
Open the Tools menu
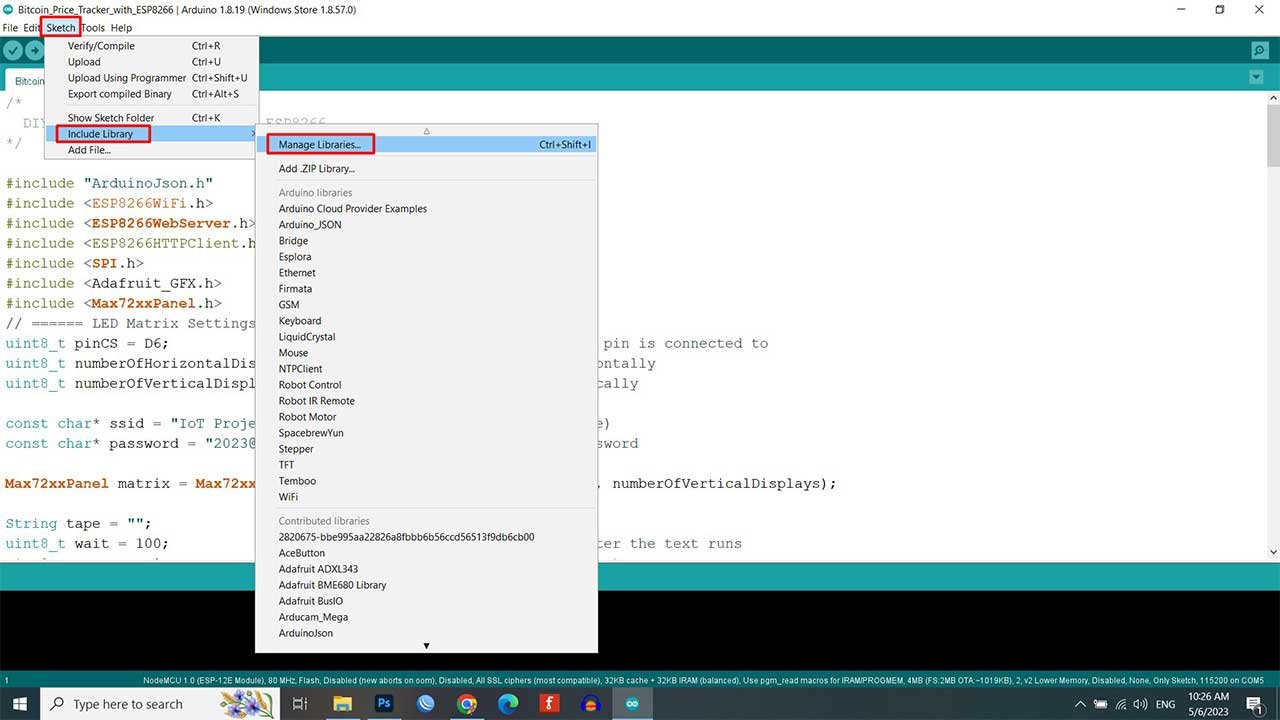(x=93, y=28)
